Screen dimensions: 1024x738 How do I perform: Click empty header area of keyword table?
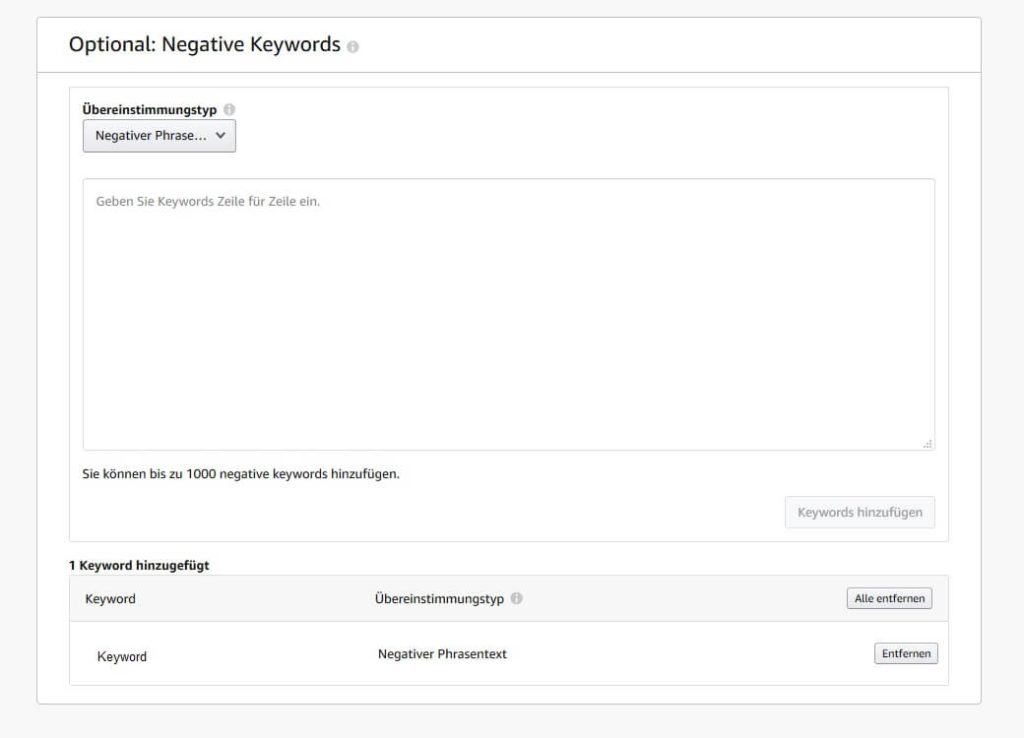click(690, 599)
